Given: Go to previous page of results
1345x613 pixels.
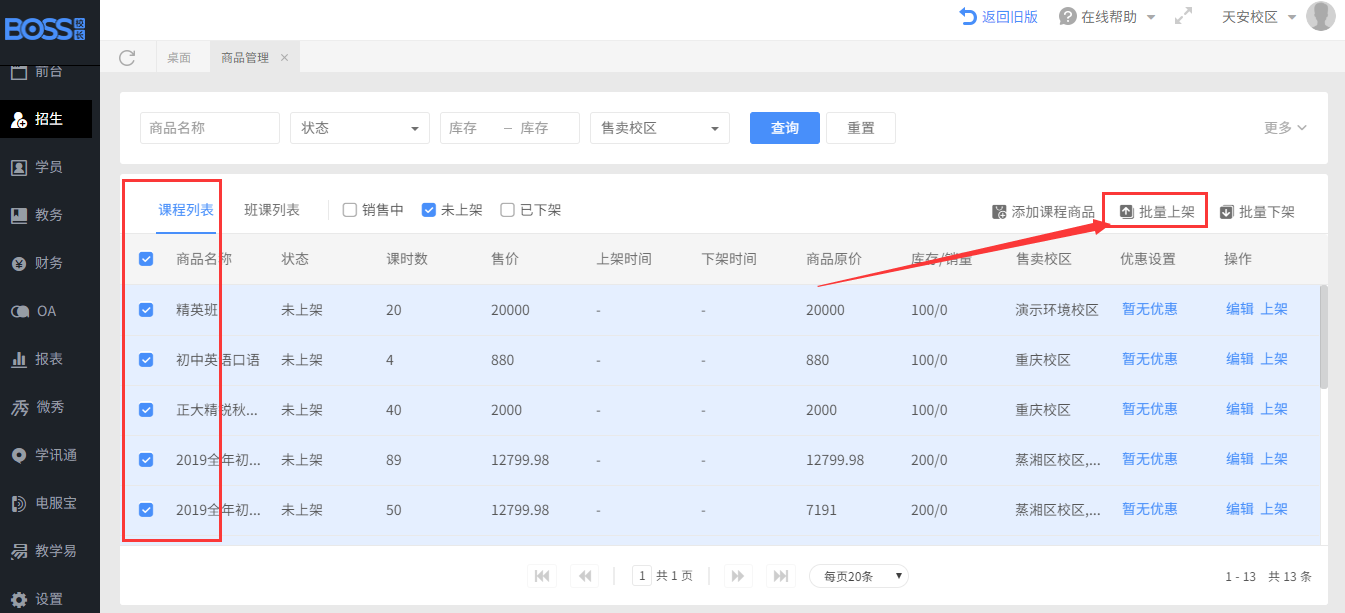Looking at the screenshot, I should [x=585, y=576].
